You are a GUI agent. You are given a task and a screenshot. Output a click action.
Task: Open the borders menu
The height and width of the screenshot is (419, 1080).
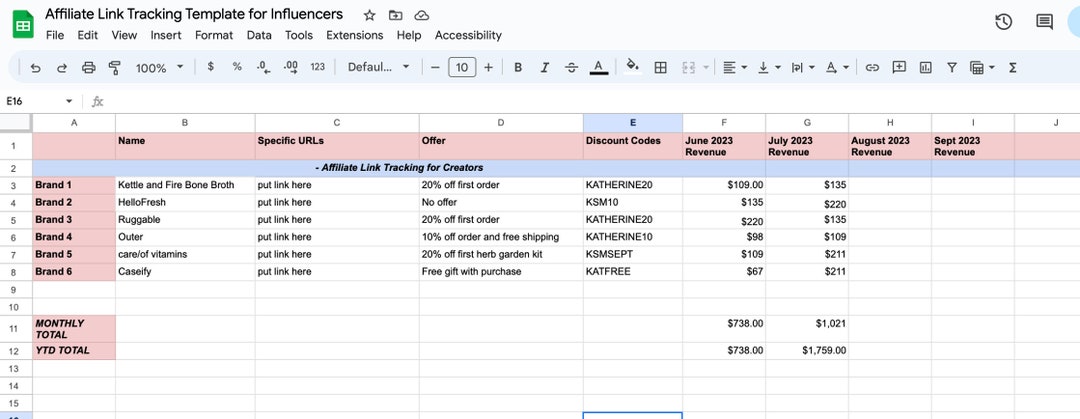click(661, 67)
